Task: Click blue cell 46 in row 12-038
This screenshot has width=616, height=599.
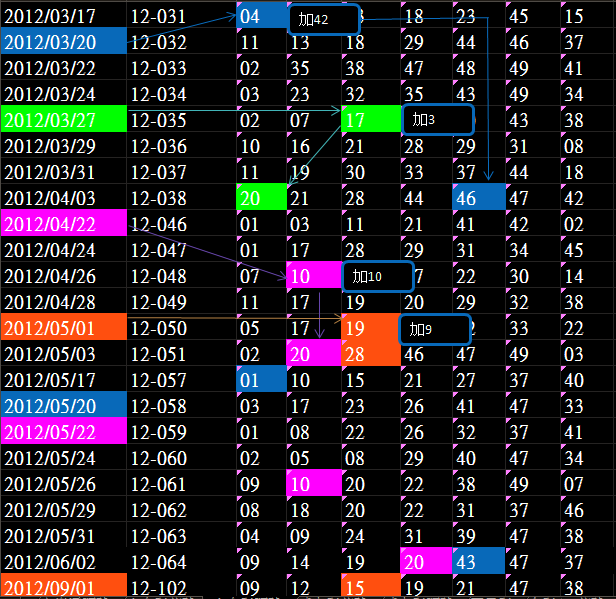Action: pyautogui.click(x=478, y=198)
